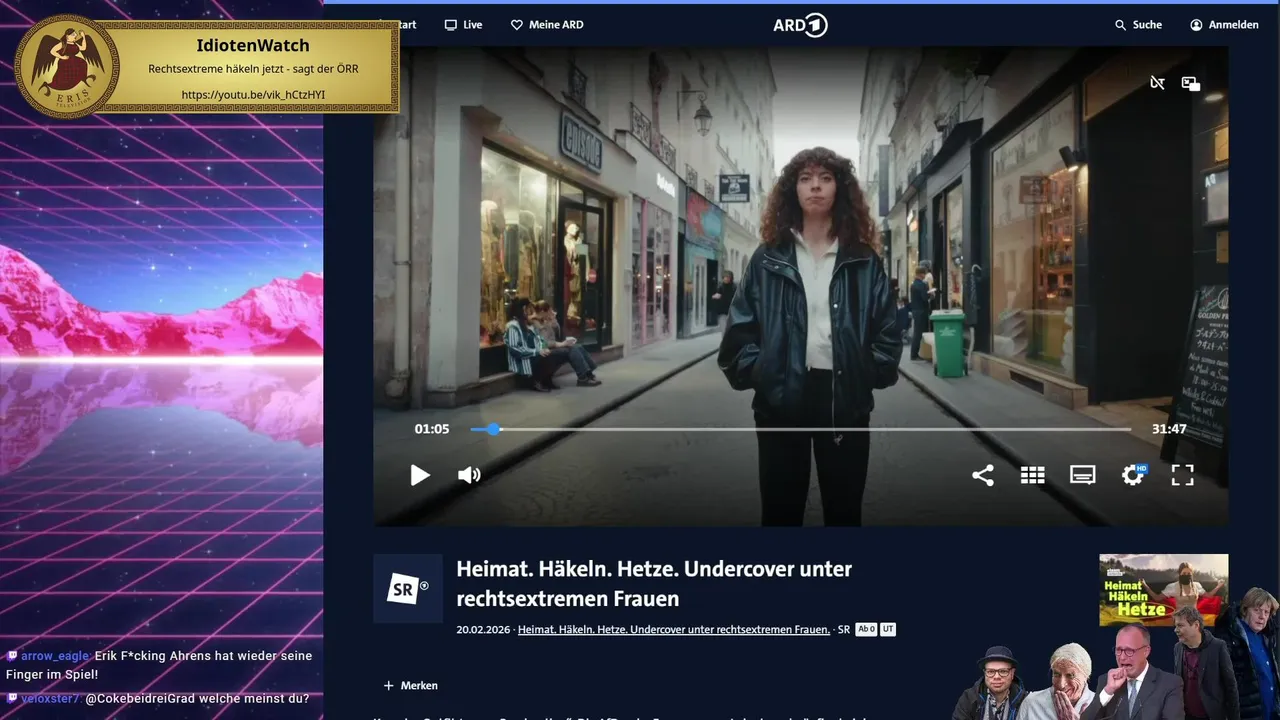The height and width of the screenshot is (720, 1280).
Task: Click the youtu.be link in IdiotenWatch banner
Action: point(253,95)
